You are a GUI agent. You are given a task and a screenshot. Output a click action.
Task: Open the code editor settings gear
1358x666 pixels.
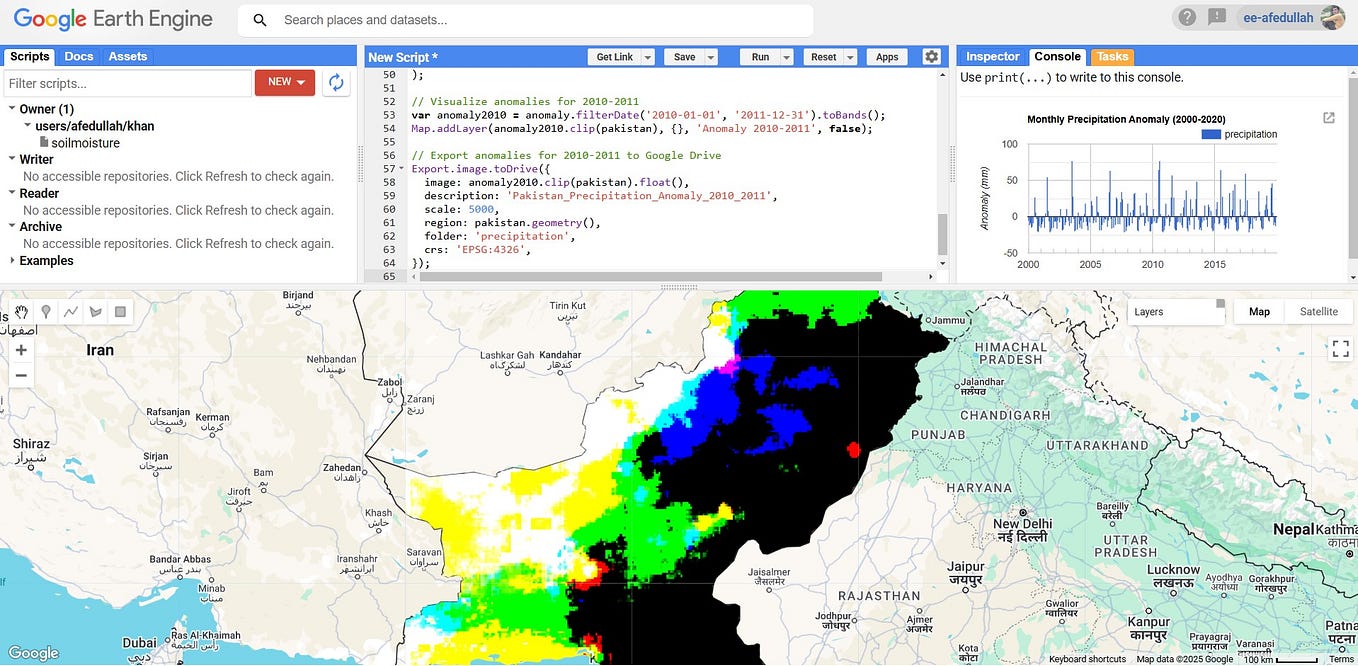(x=930, y=56)
